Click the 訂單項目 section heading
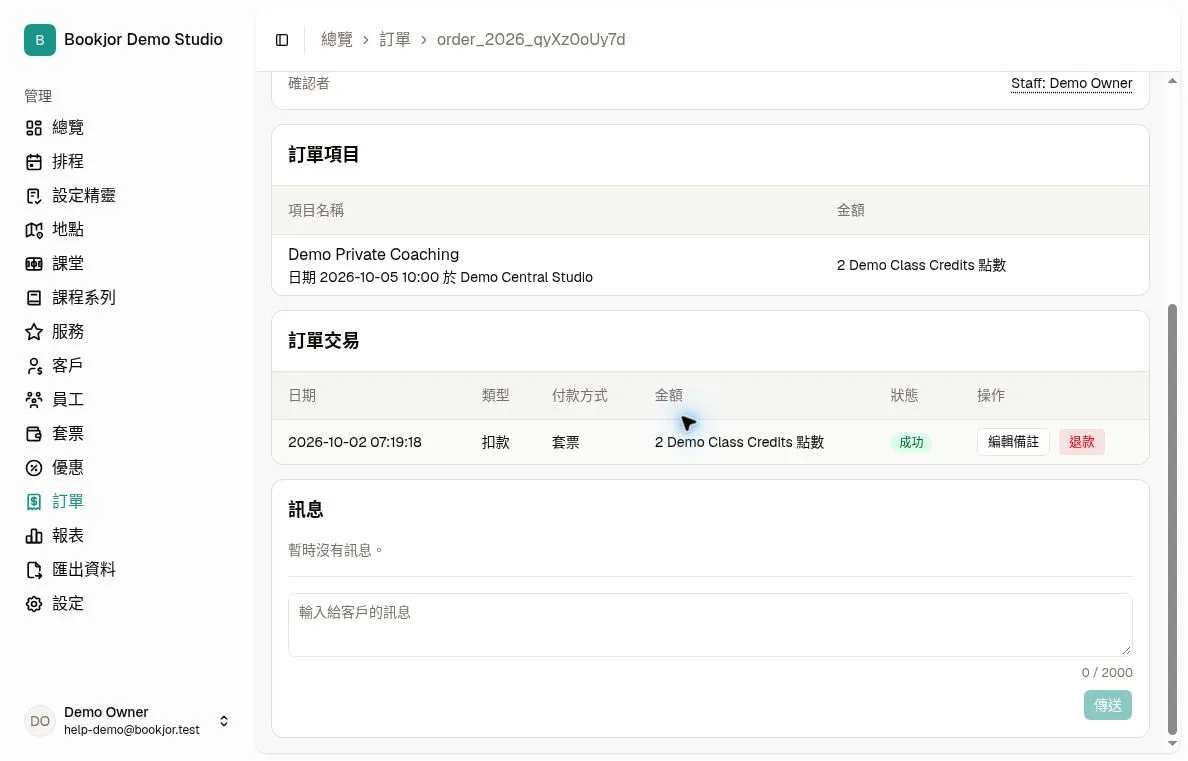The width and height of the screenshot is (1188, 761). click(324, 155)
